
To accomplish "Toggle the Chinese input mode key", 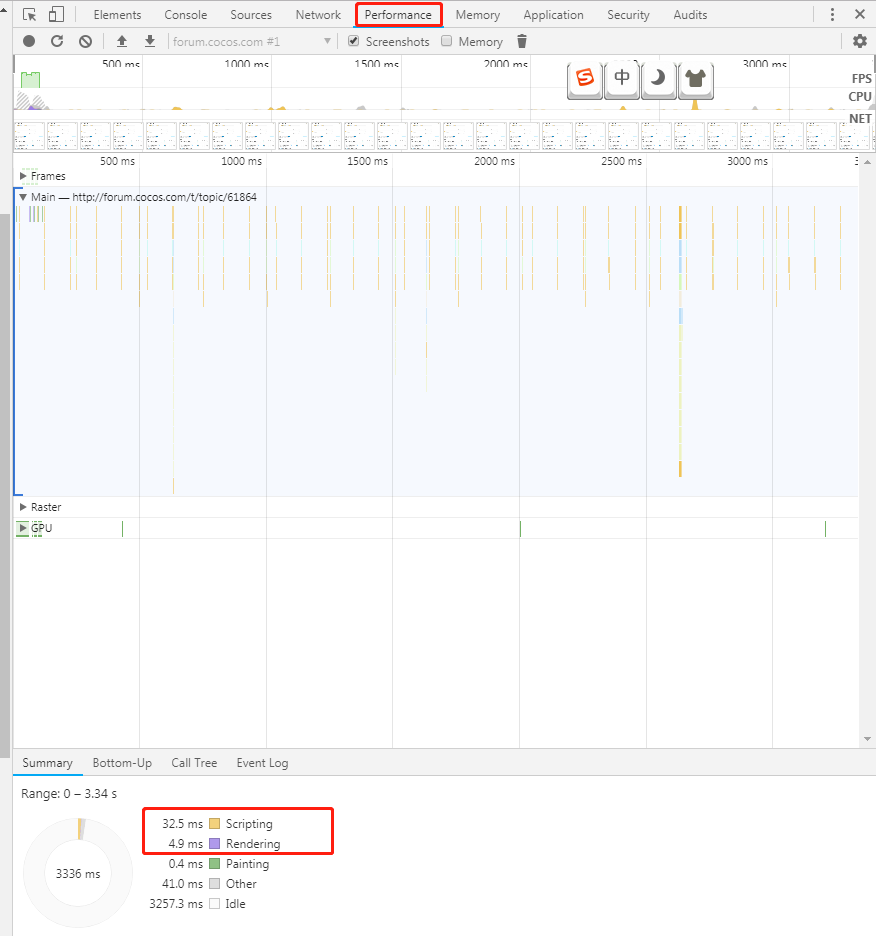I will click(x=622, y=78).
